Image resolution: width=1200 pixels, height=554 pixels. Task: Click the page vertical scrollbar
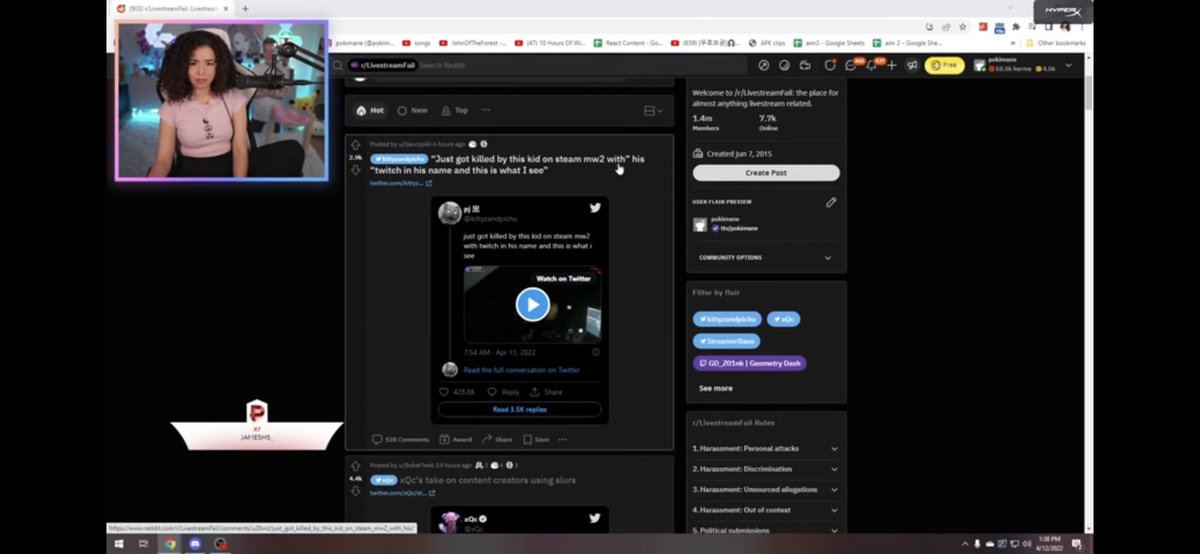(x=1088, y=93)
